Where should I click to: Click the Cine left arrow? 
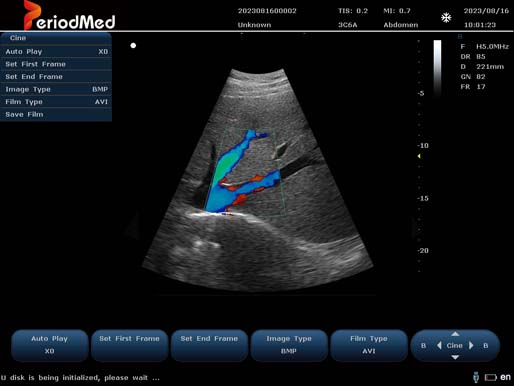(x=439, y=346)
